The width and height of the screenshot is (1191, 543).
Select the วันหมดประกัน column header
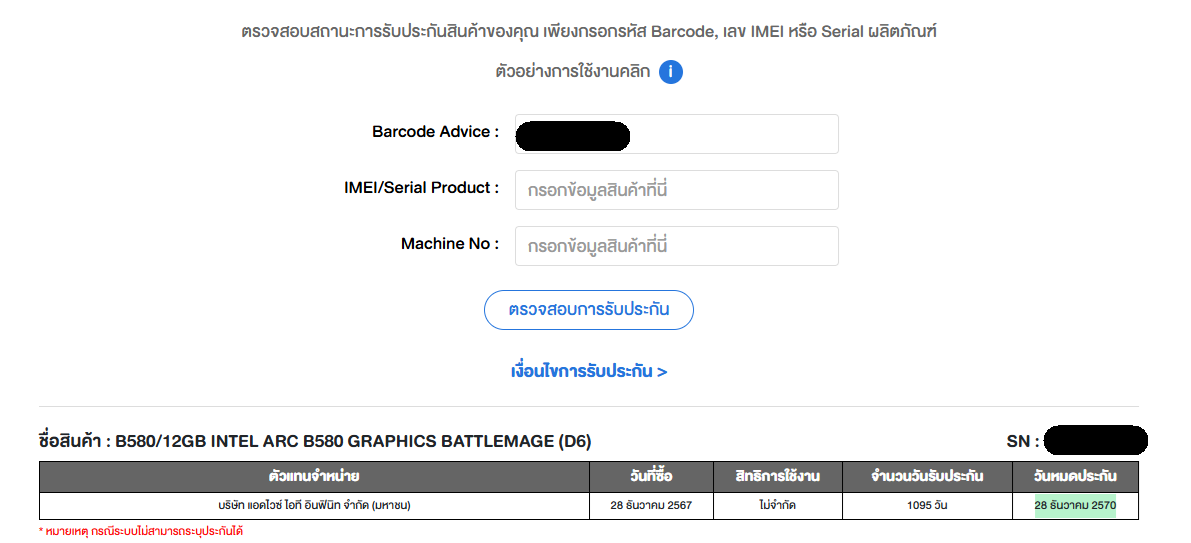pos(1075,476)
